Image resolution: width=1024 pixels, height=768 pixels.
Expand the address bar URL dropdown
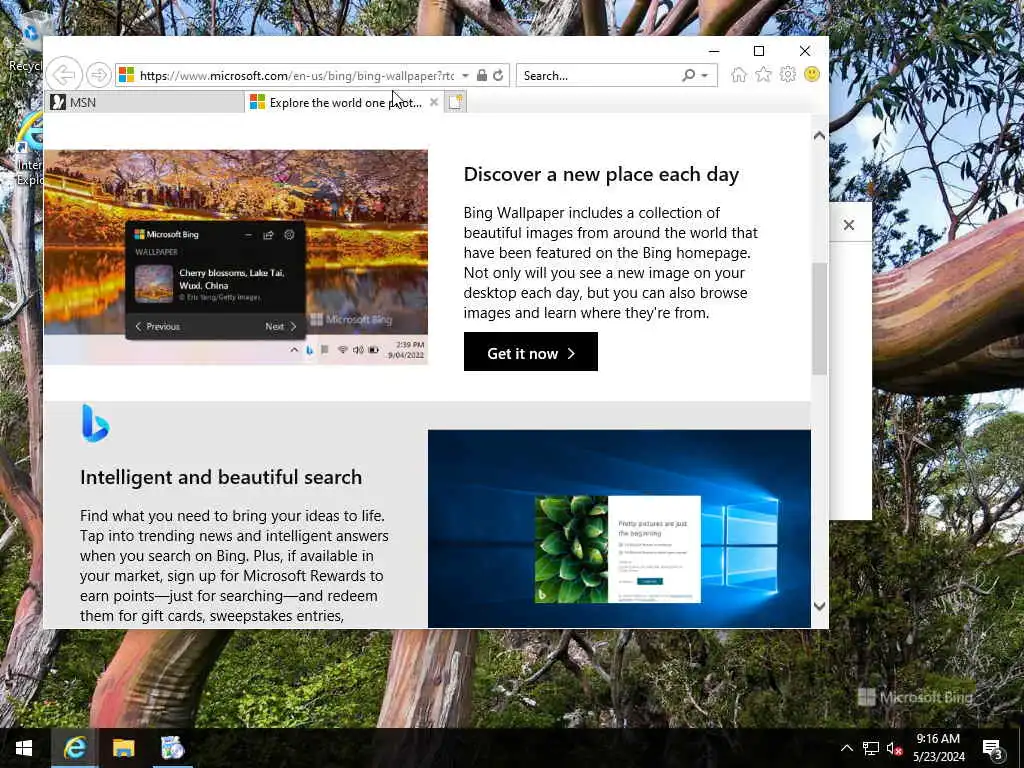click(x=465, y=76)
